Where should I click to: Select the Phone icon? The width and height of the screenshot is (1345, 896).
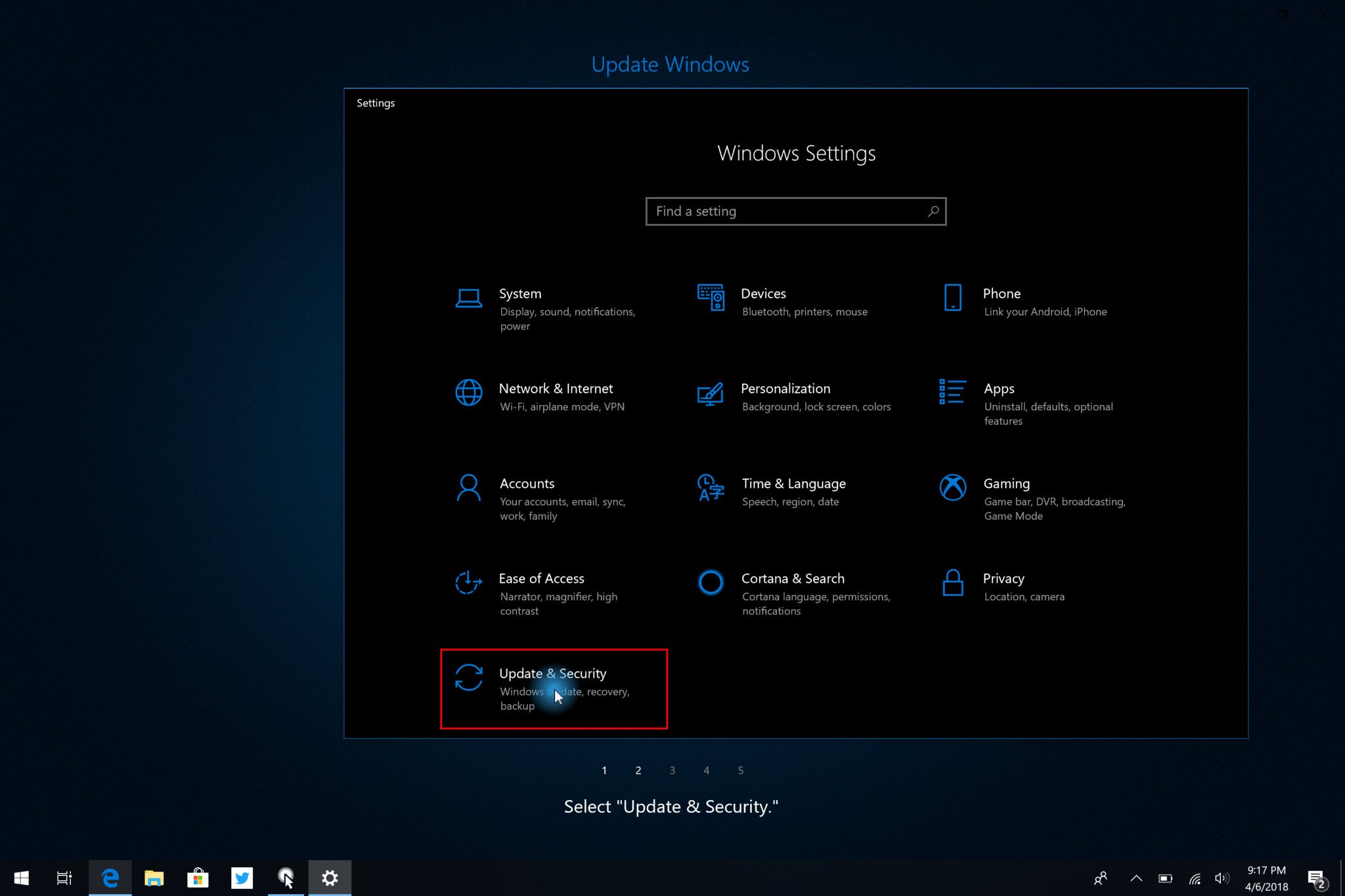(952, 298)
